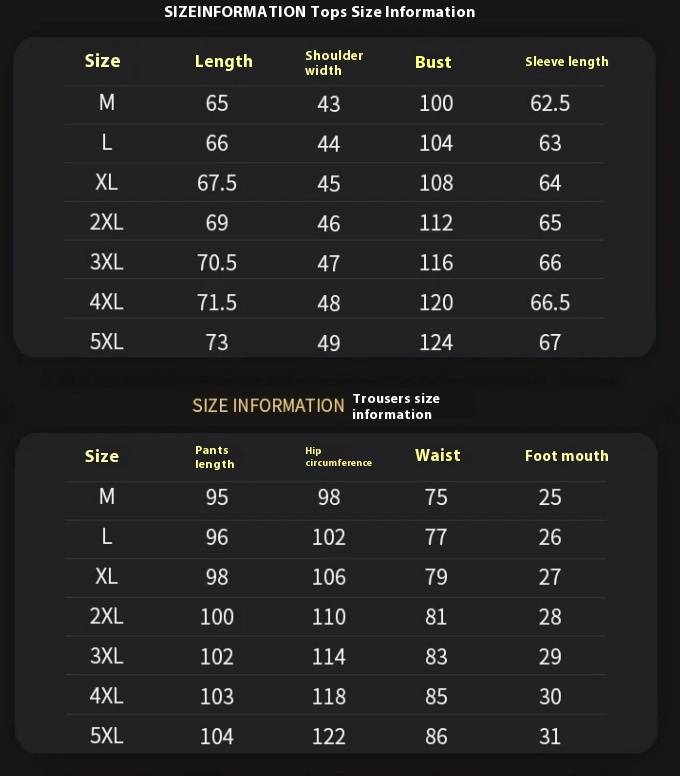Select the Foot mouth column header
This screenshot has height=776, width=680.
(566, 456)
